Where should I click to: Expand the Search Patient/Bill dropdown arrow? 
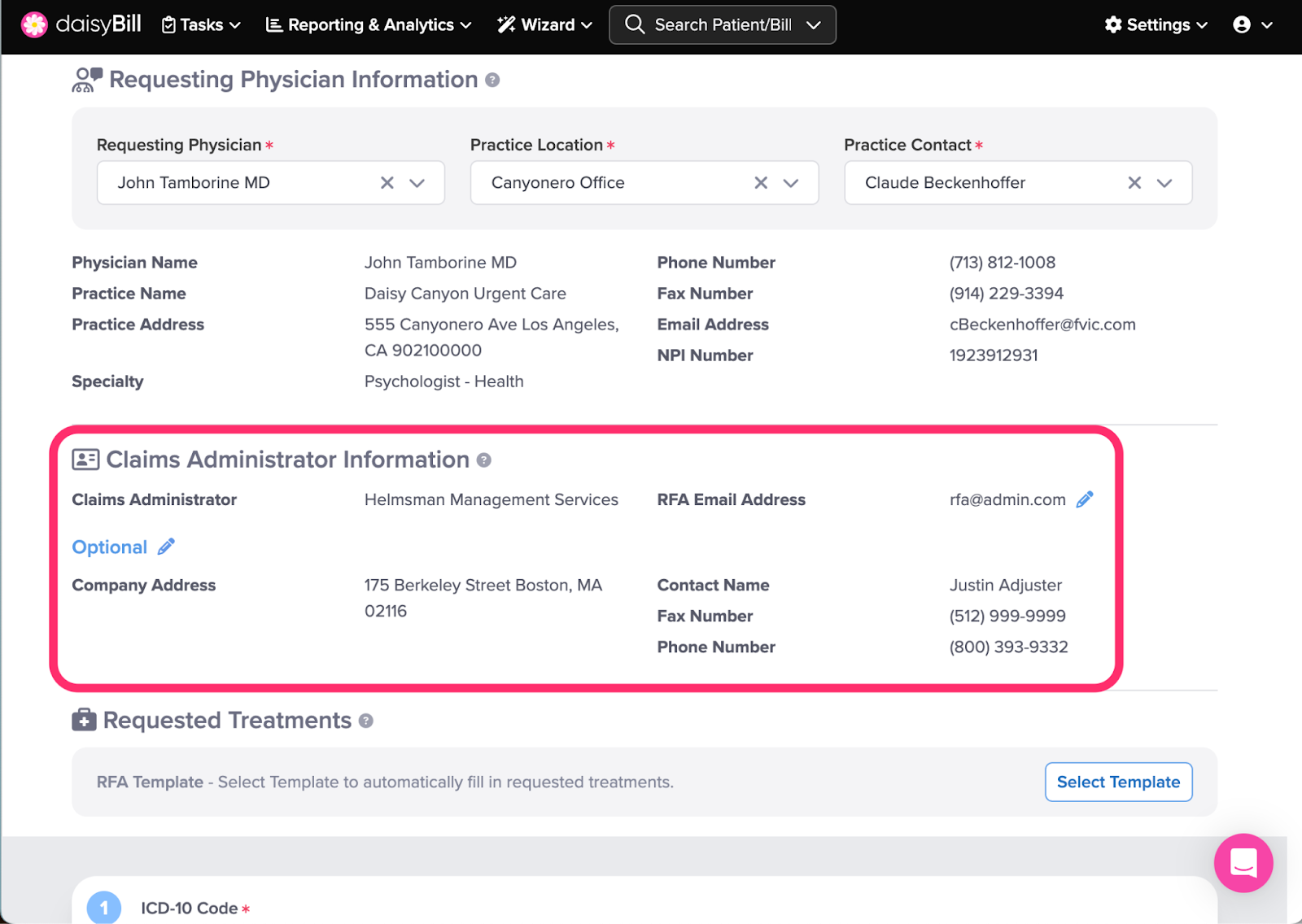point(813,25)
